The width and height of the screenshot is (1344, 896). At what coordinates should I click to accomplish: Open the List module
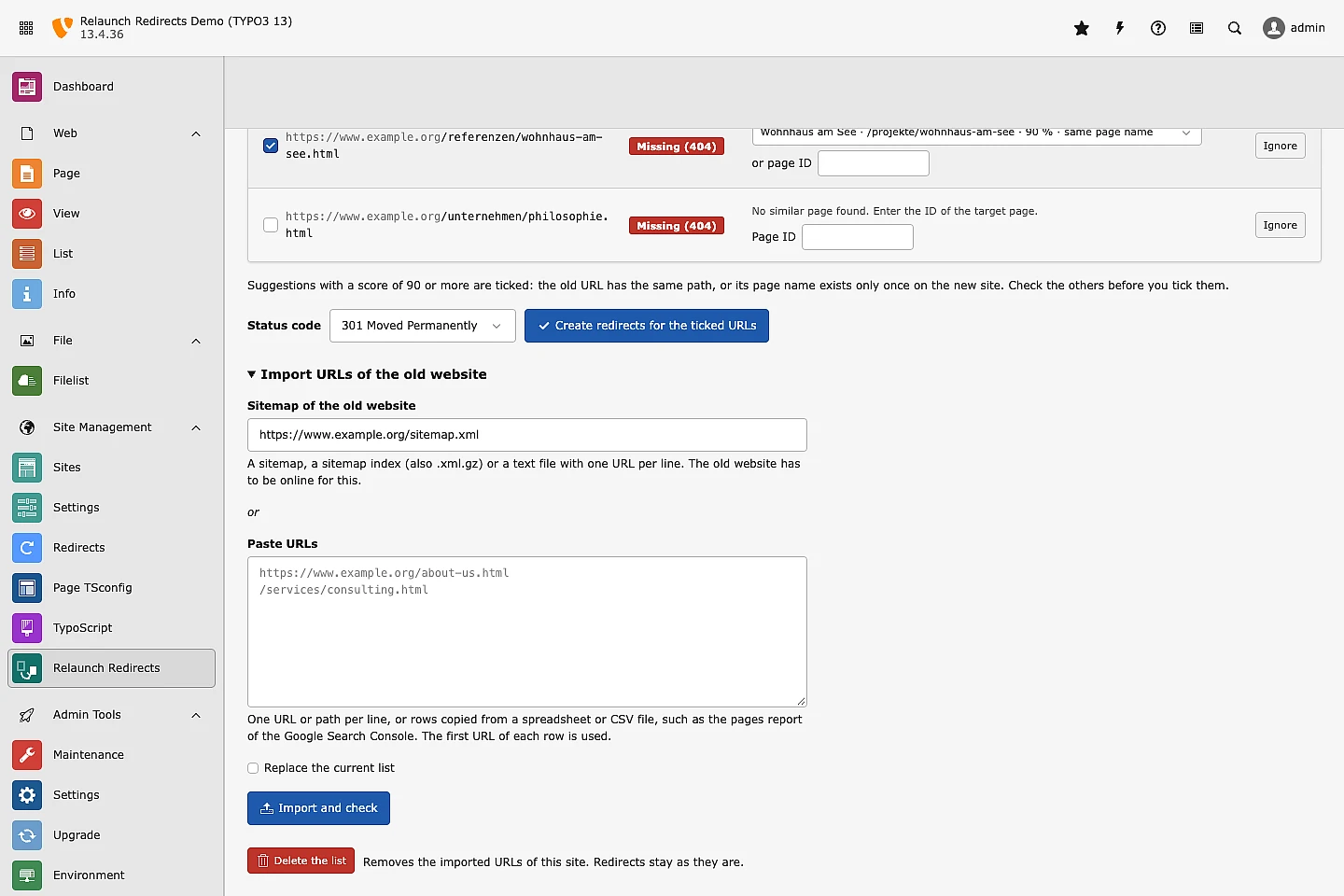pyautogui.click(x=112, y=254)
